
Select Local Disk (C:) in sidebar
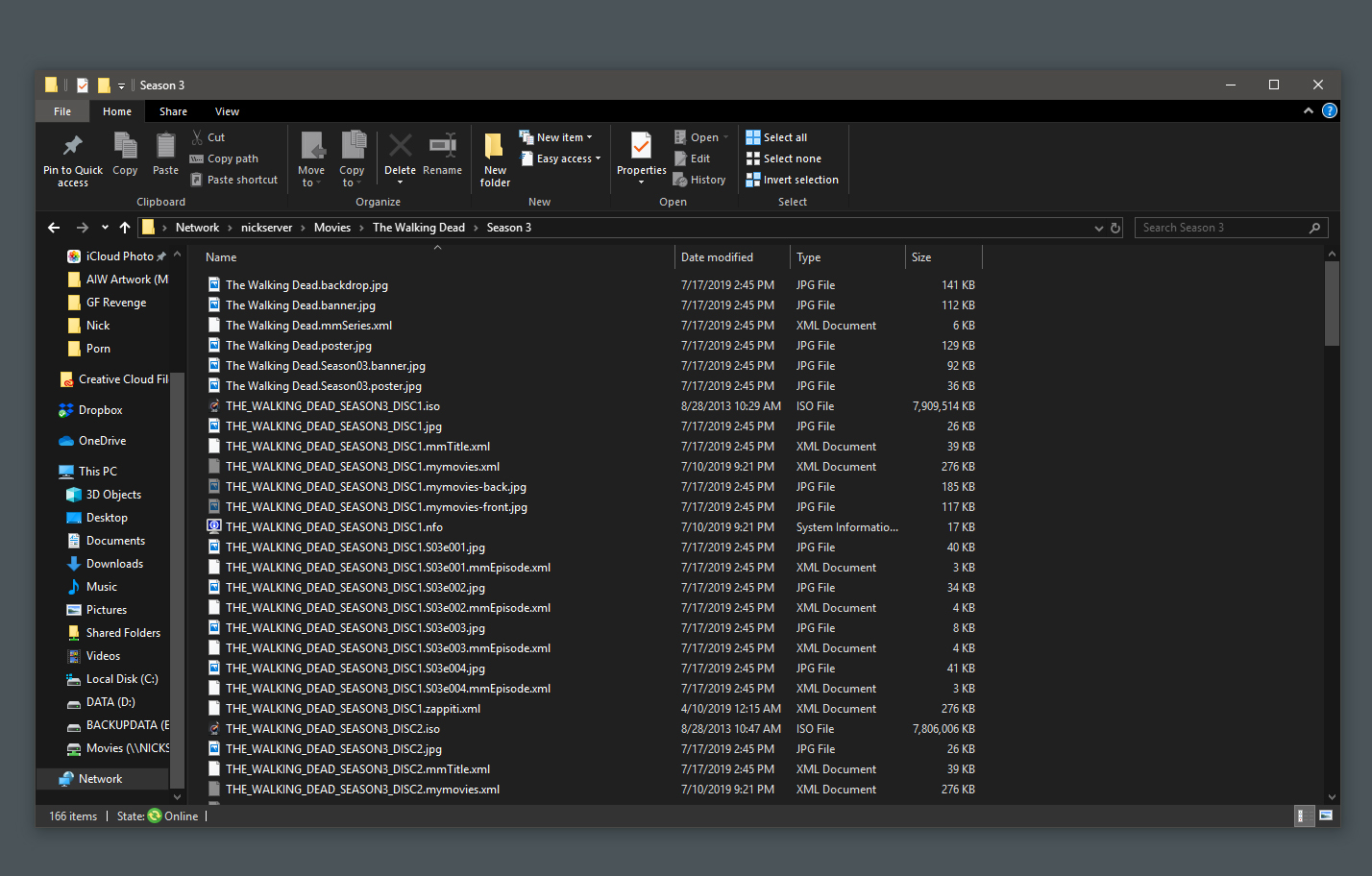click(122, 679)
